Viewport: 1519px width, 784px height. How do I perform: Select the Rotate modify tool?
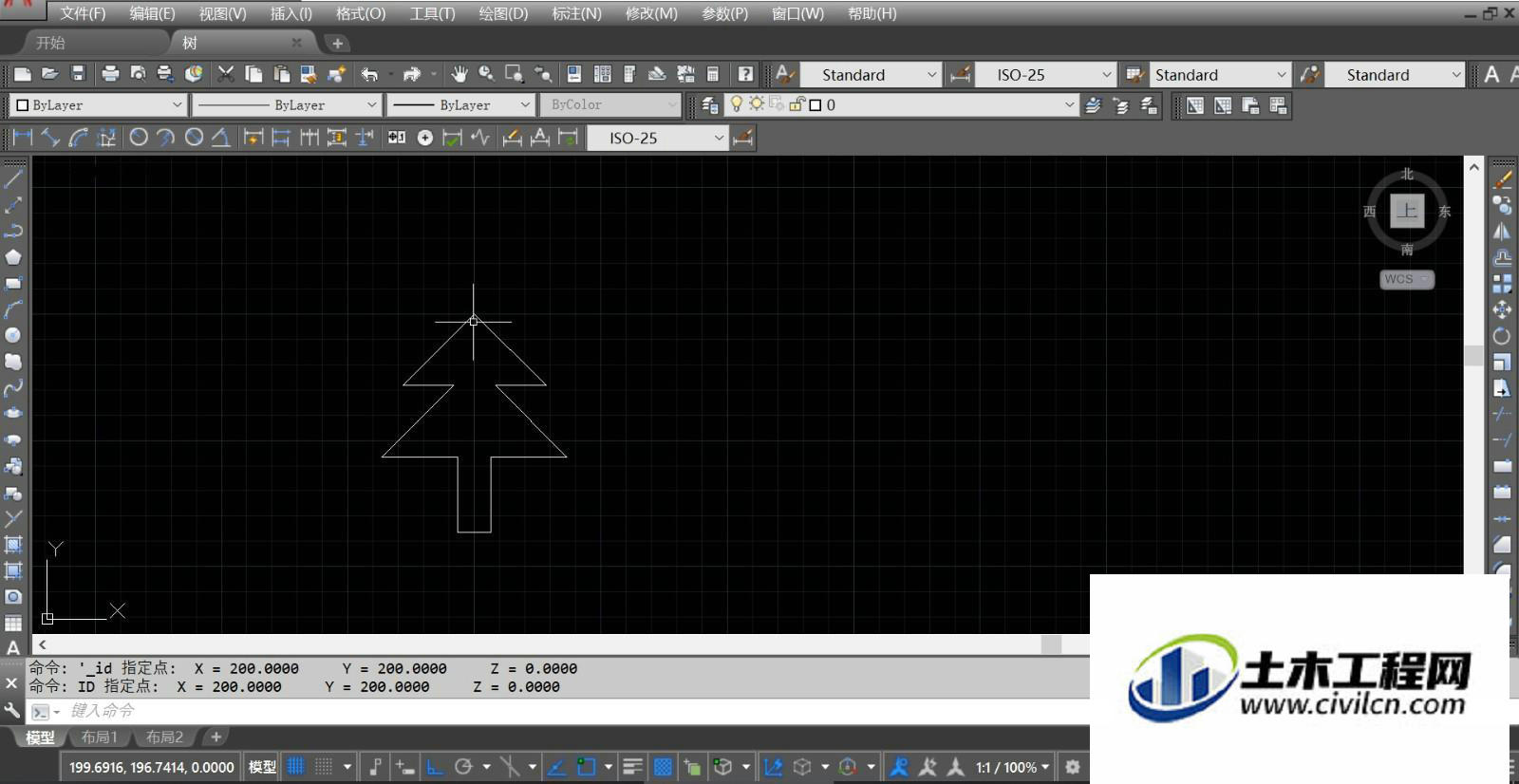[1502, 336]
